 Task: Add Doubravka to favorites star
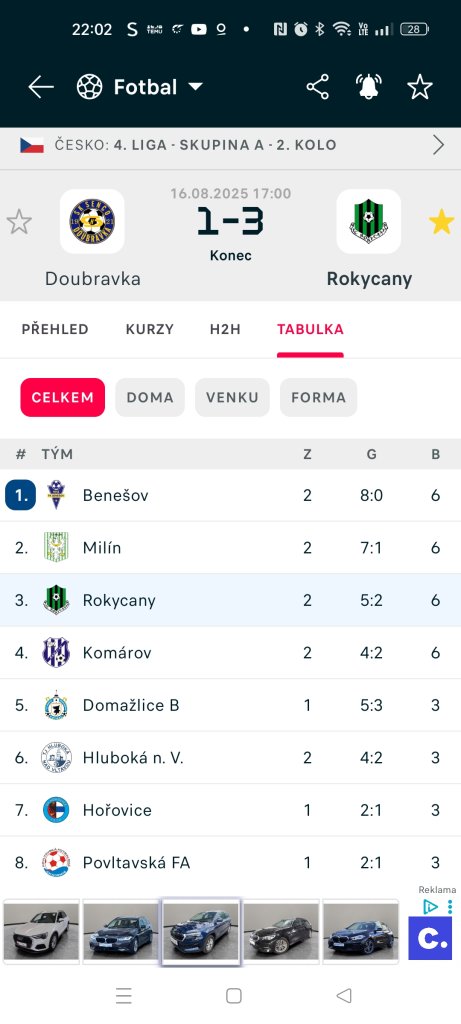click(19, 222)
